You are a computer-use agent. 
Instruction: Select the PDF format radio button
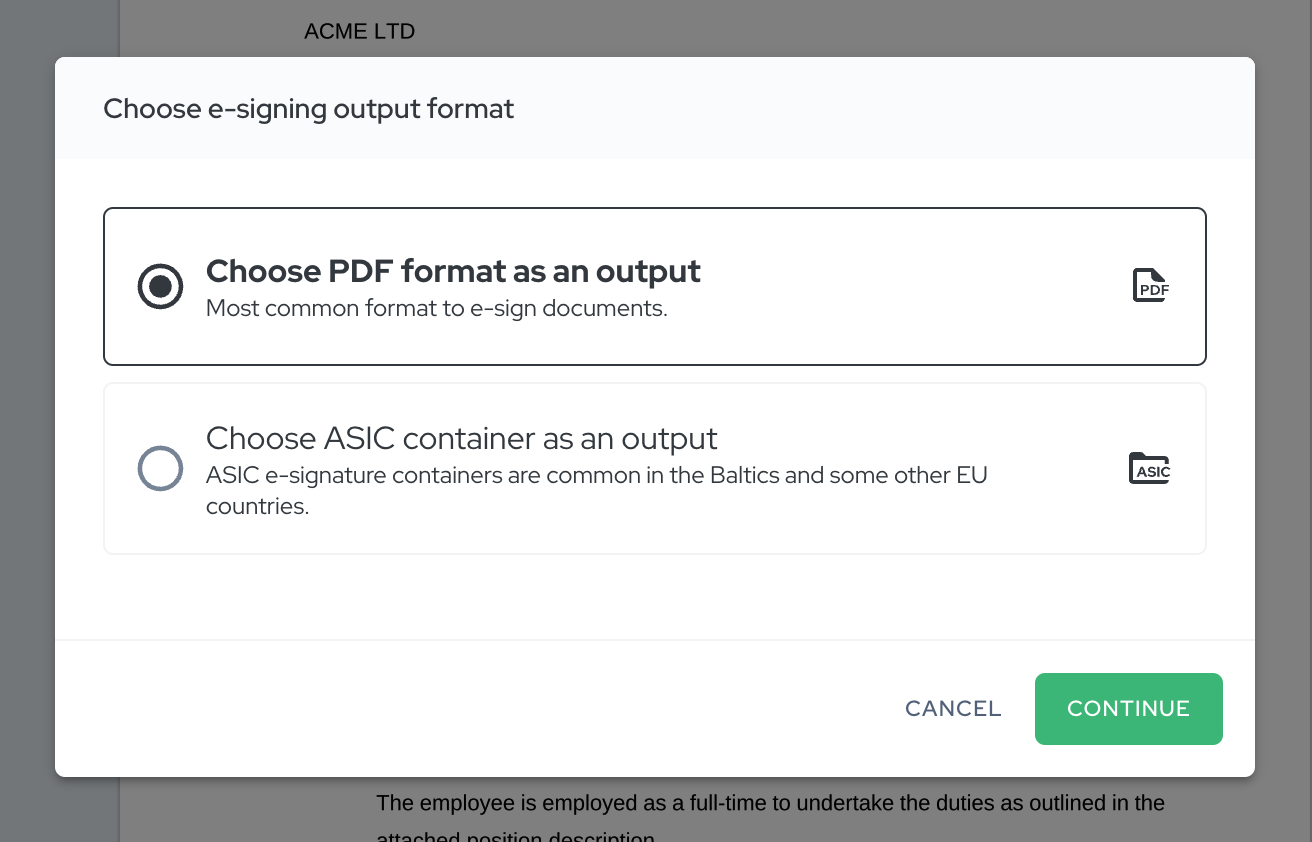coord(160,287)
